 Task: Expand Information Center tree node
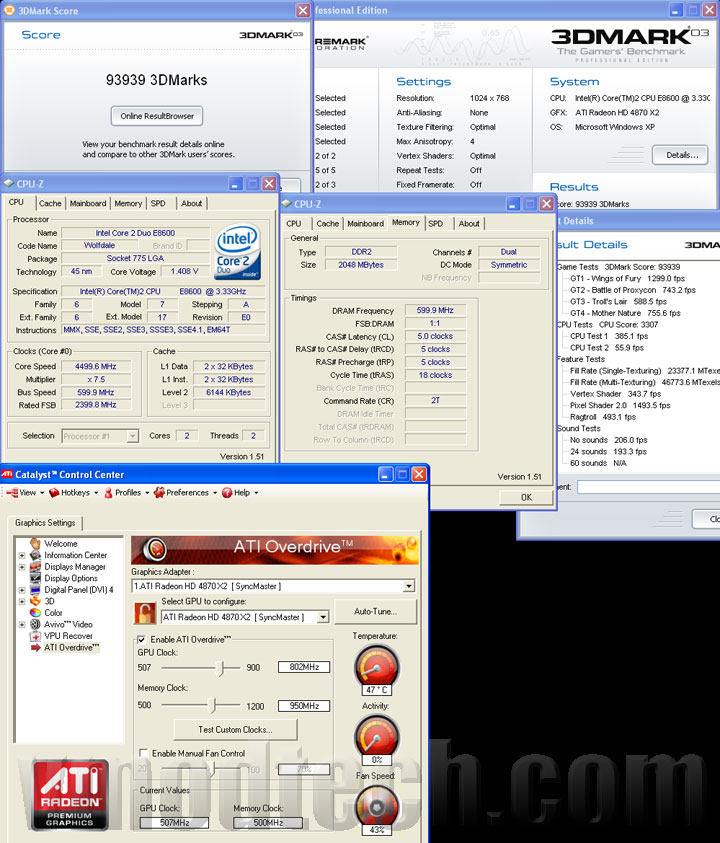[x=22, y=555]
